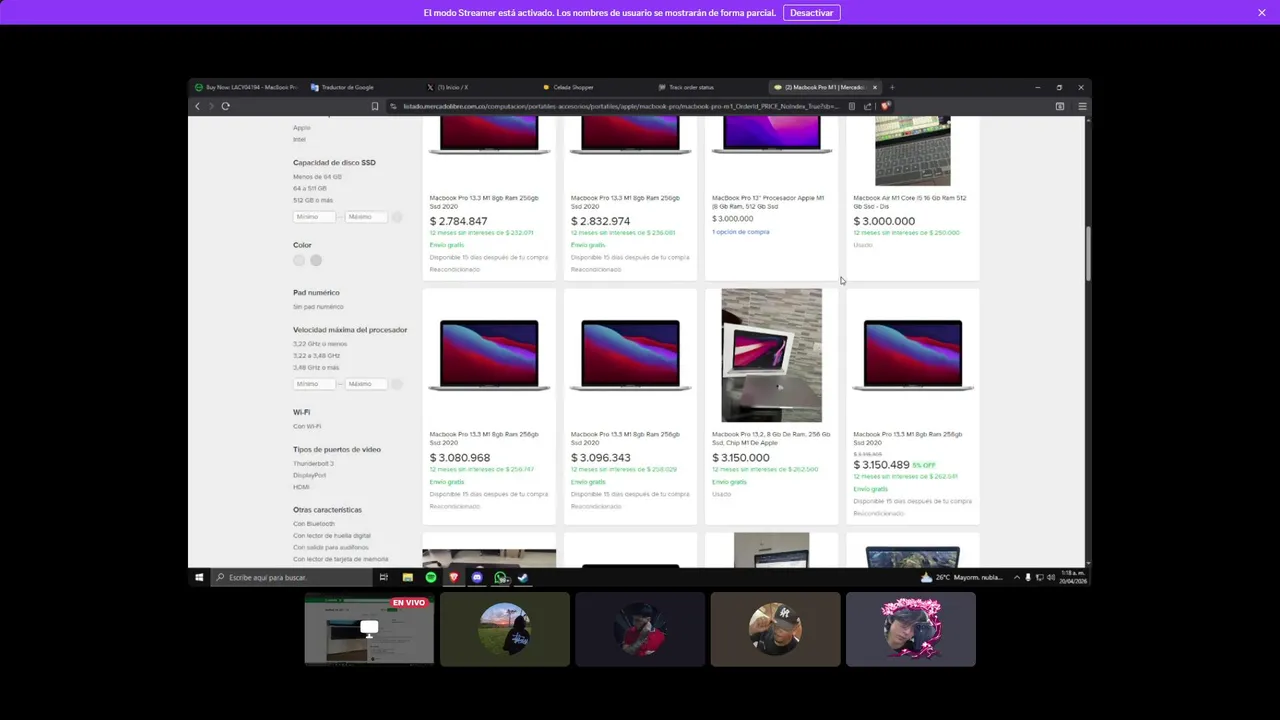The height and width of the screenshot is (720, 1280).
Task: Filter by 3,48 GHz o más
Action: pyautogui.click(x=316, y=367)
